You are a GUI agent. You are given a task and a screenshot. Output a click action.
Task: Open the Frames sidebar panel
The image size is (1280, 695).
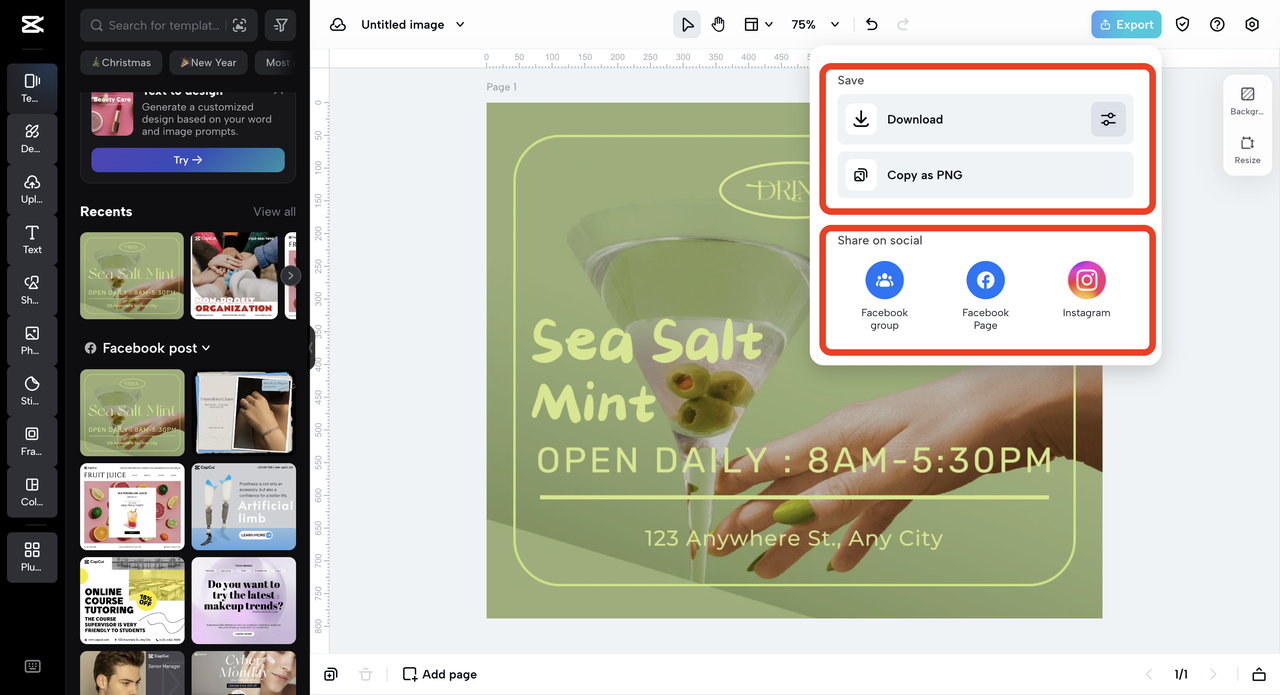(x=32, y=441)
